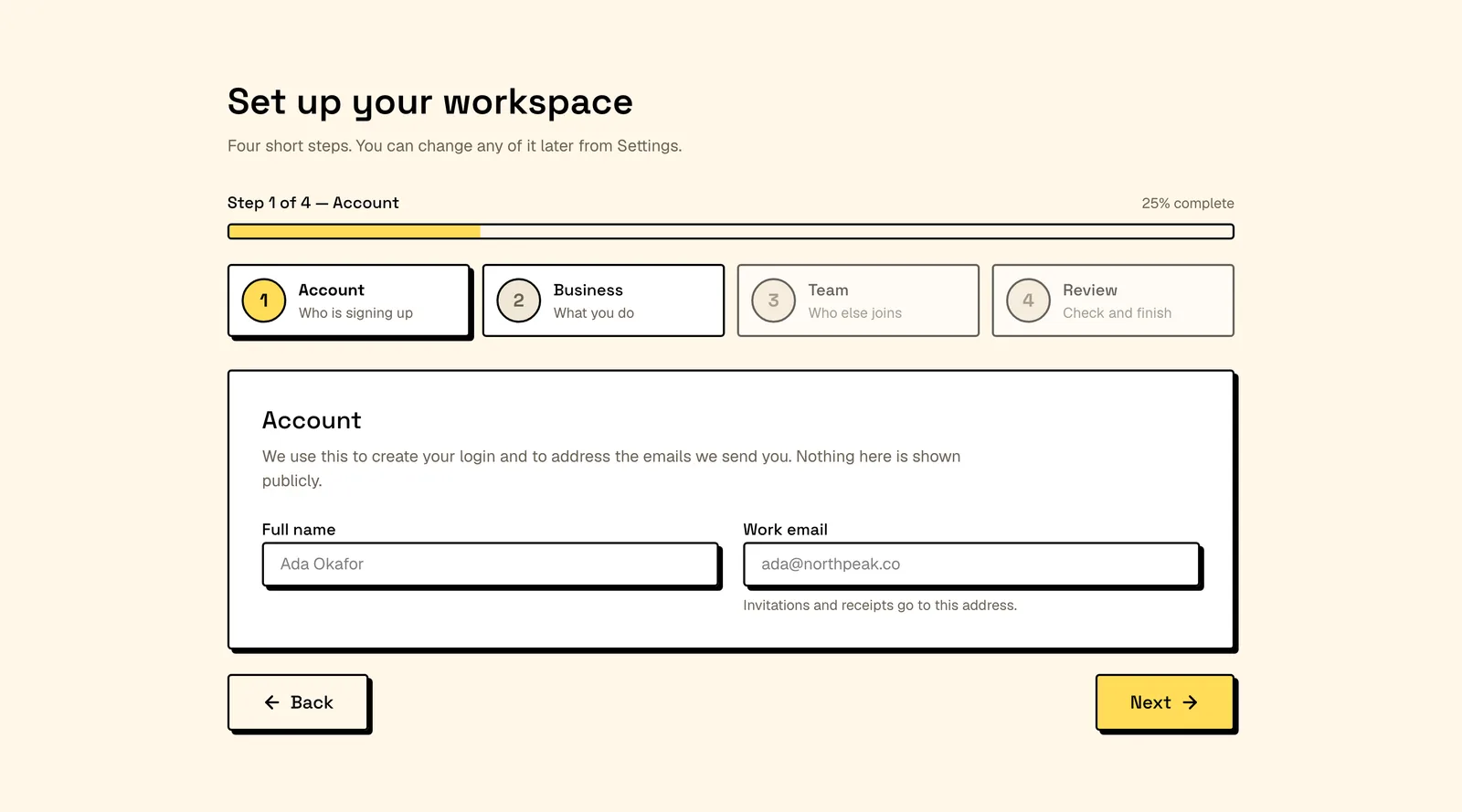Focus the Work email input field
Image resolution: width=1462 pixels, height=812 pixels.
click(971, 564)
